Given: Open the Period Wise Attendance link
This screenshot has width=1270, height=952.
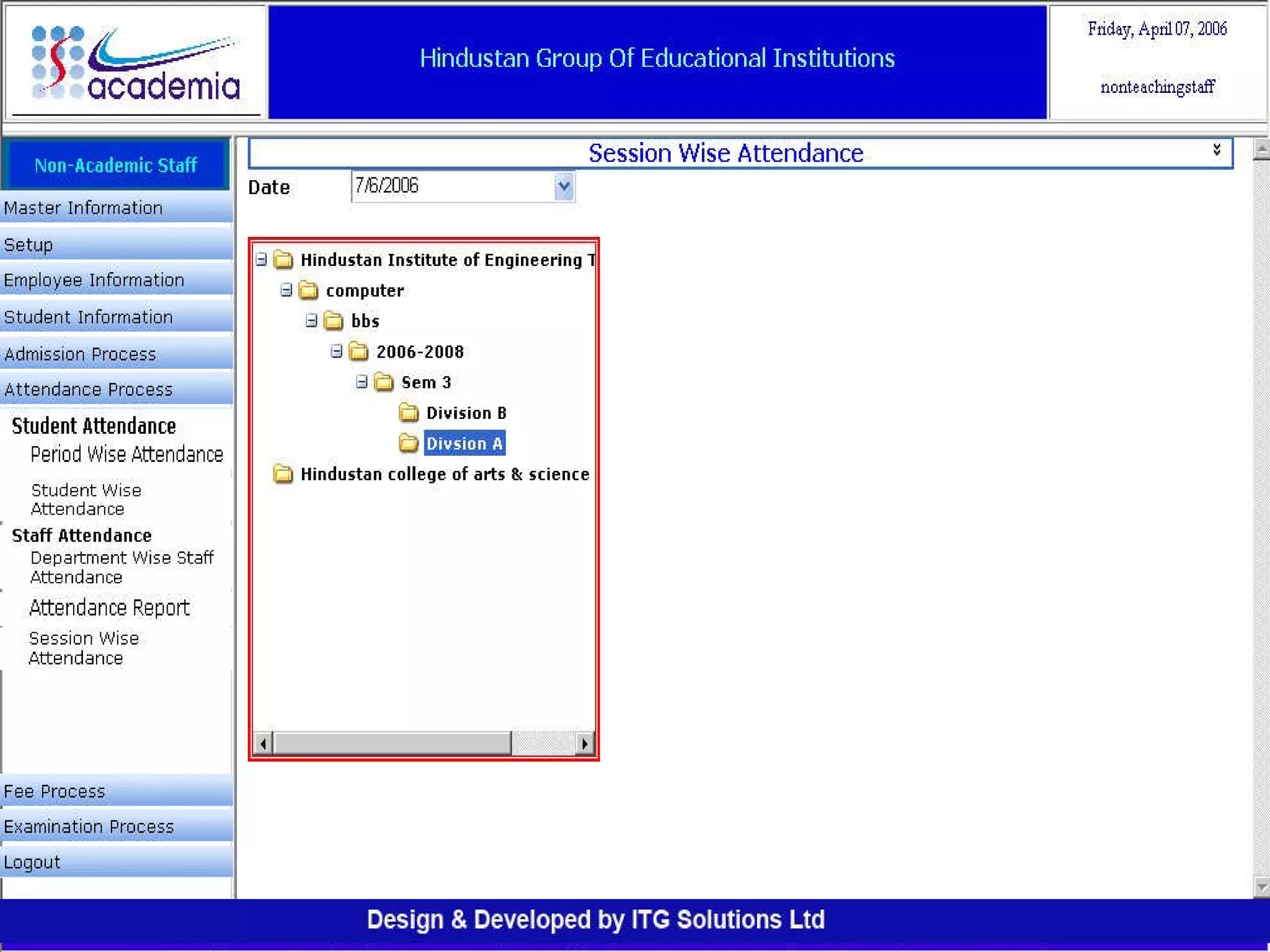Looking at the screenshot, I should pyautogui.click(x=127, y=454).
